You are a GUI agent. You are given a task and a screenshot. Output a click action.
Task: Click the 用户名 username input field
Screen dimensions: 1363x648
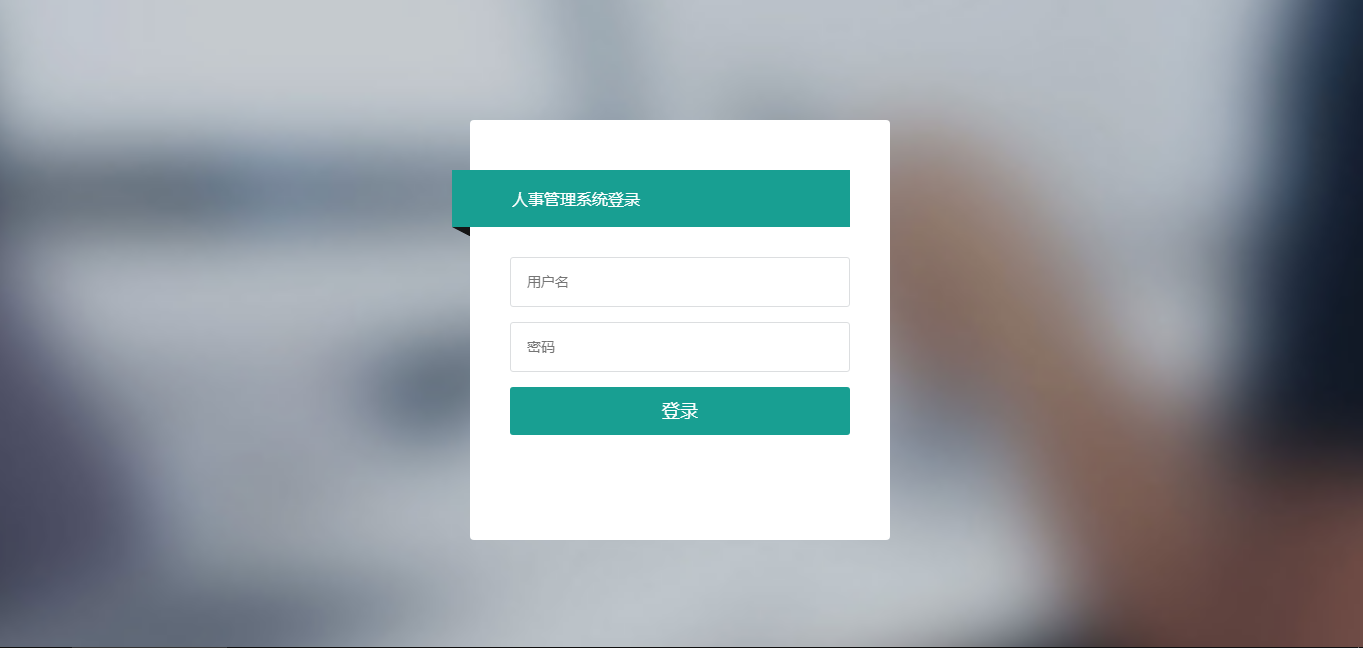680,282
